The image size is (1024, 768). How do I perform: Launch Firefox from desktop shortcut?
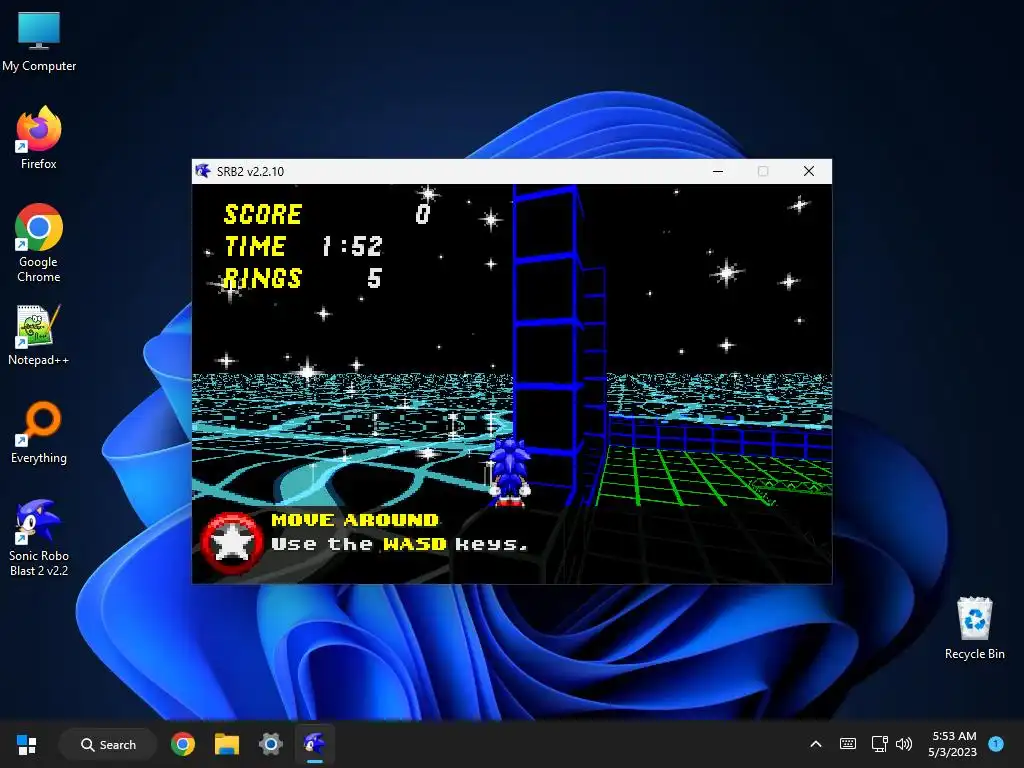[39, 138]
